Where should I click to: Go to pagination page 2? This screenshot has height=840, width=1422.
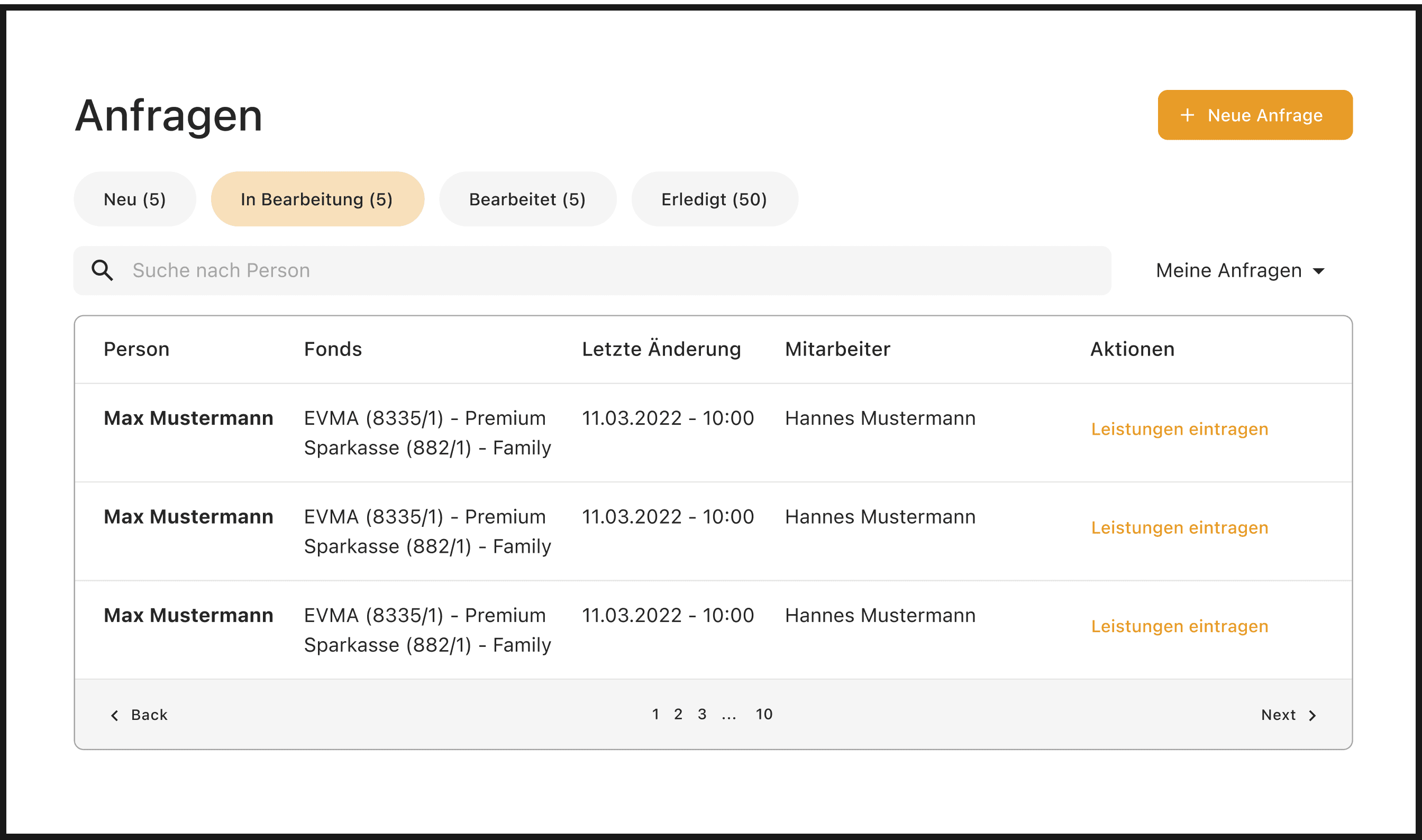click(678, 714)
